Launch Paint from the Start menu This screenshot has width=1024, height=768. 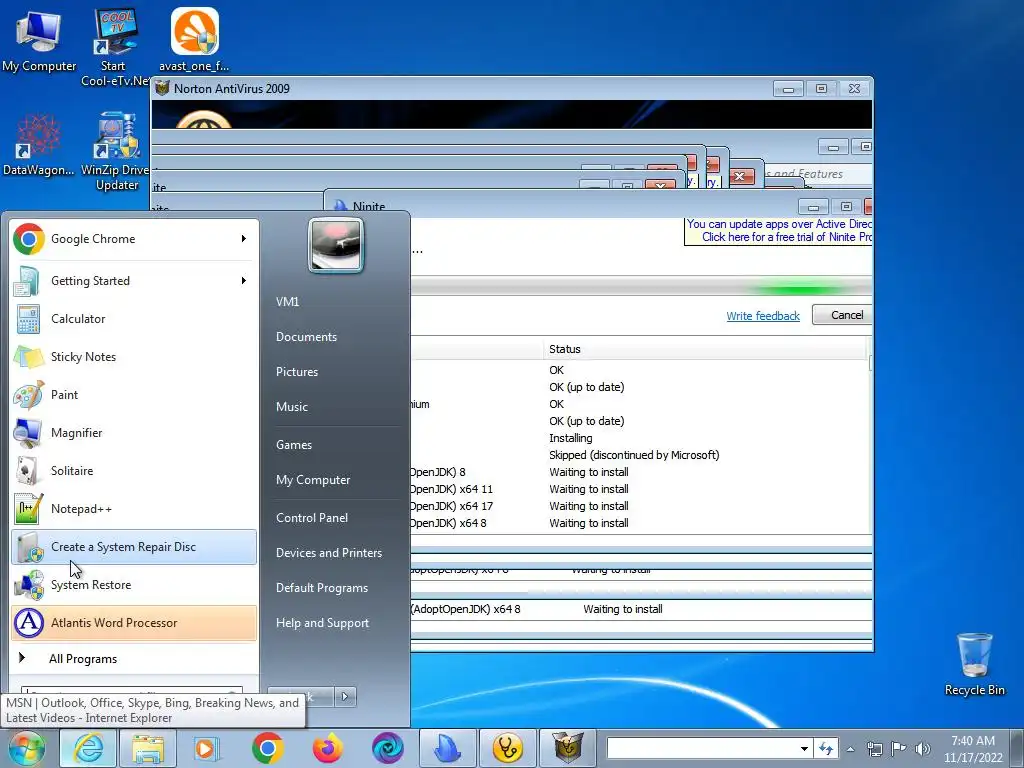[134, 394]
